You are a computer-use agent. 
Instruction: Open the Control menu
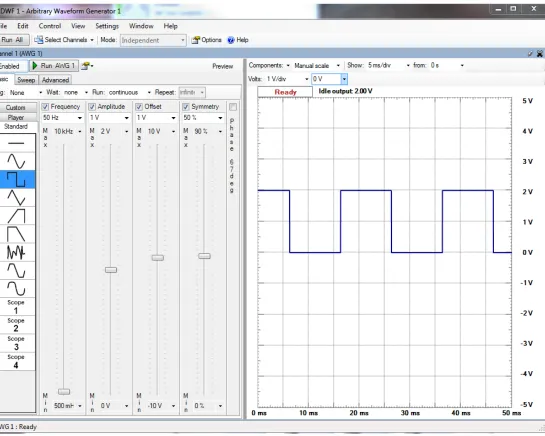(50, 26)
